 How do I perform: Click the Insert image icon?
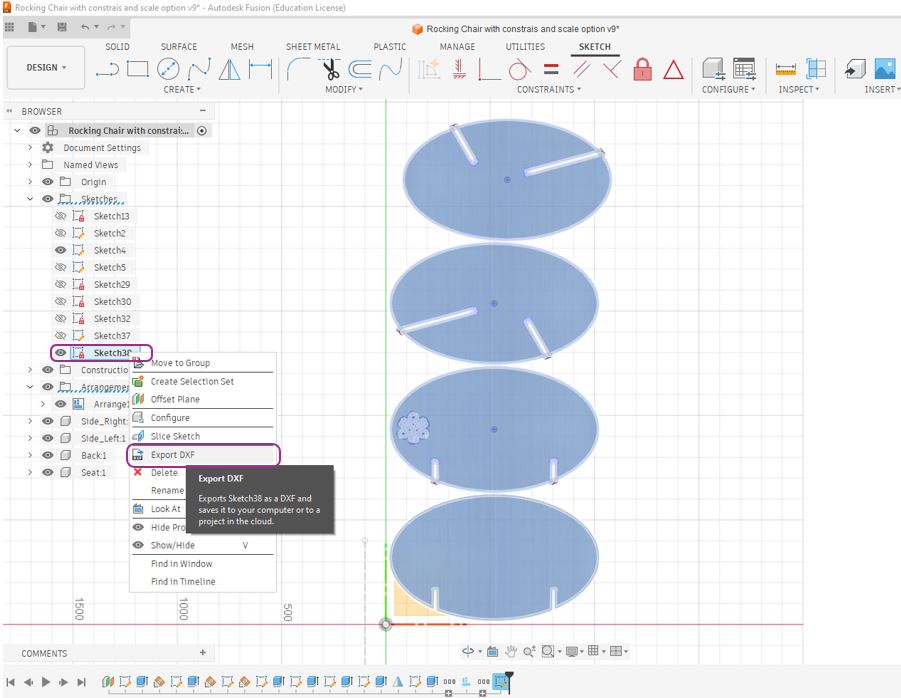(885, 68)
